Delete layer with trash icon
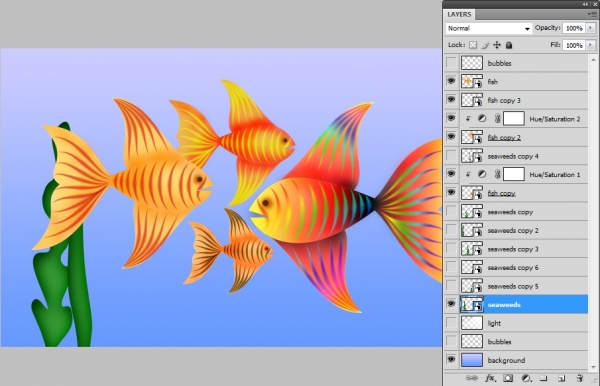 (579, 378)
